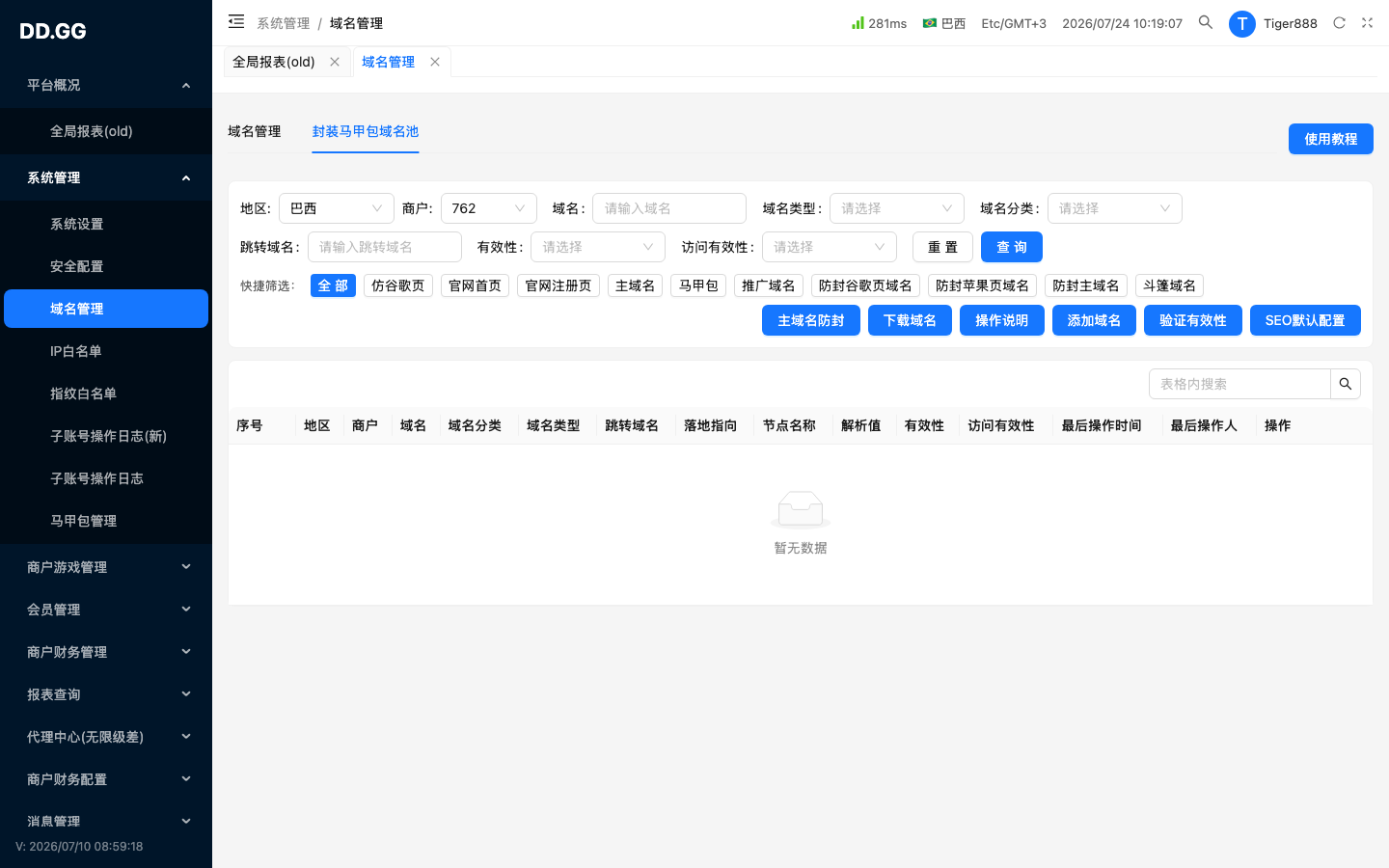Click the table search magnifier button
The image size is (1389, 868).
pyautogui.click(x=1346, y=384)
